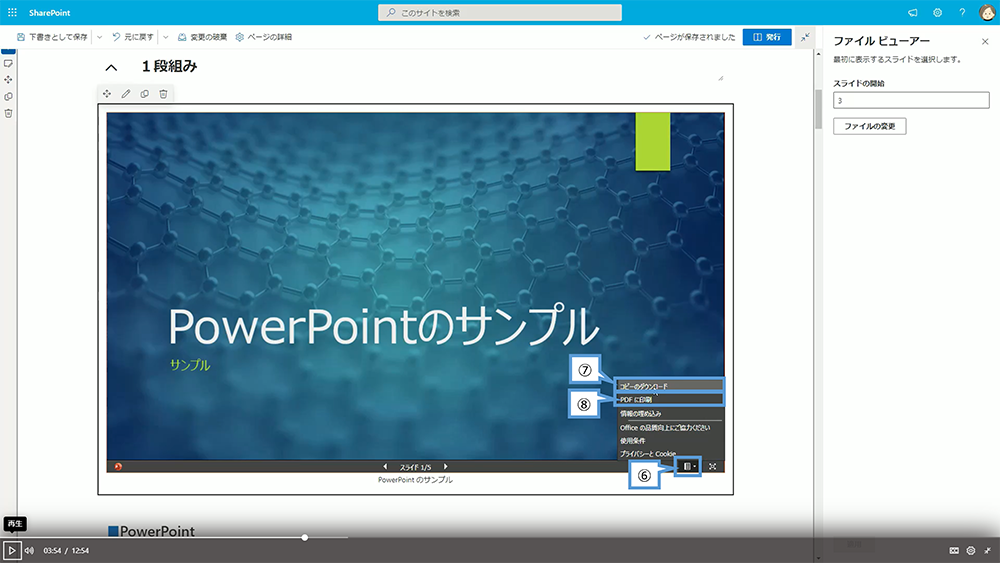Click the delete section icon in left rail

[x=8, y=113]
